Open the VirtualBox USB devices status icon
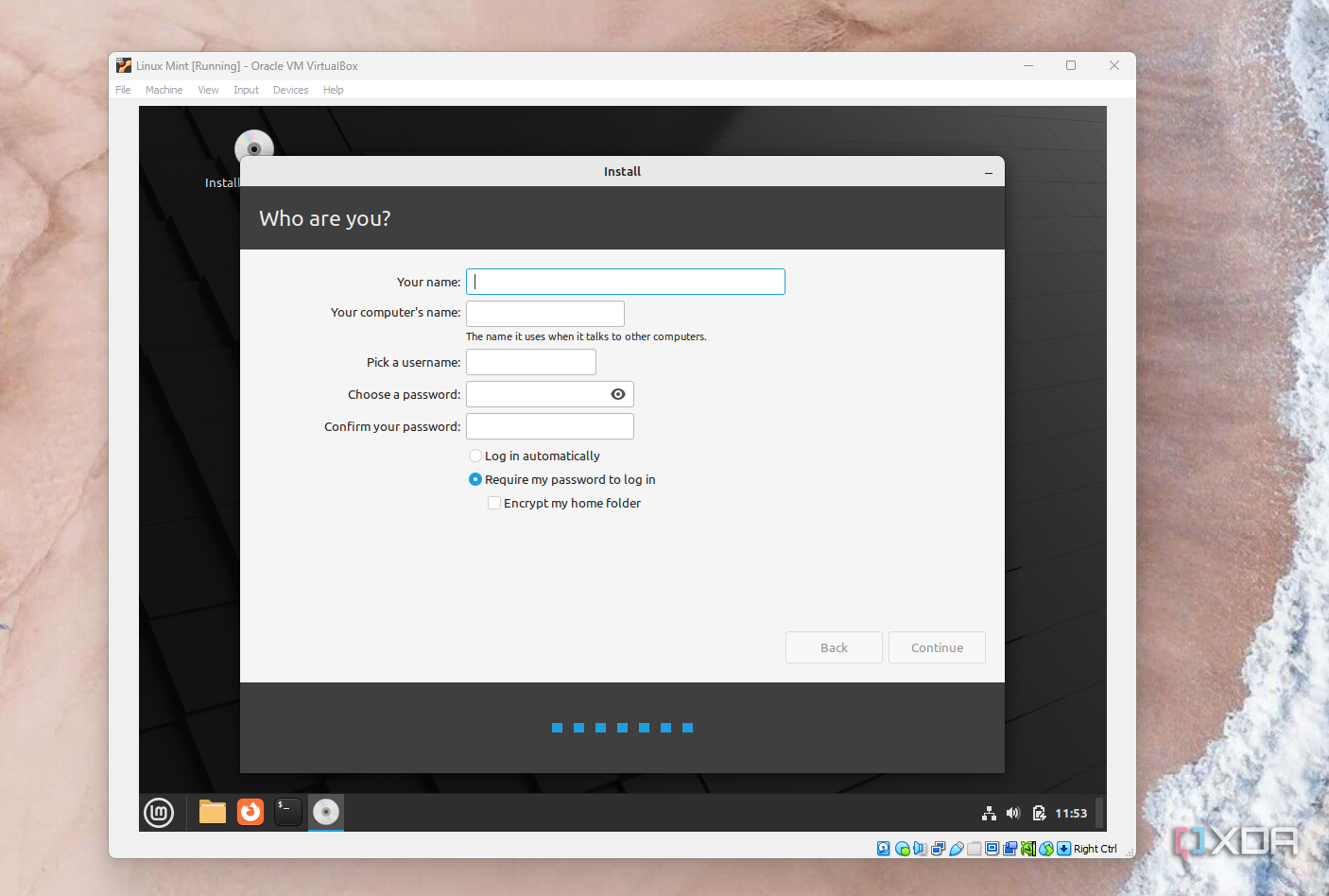Screen dimensions: 1329x896 pos(957,848)
